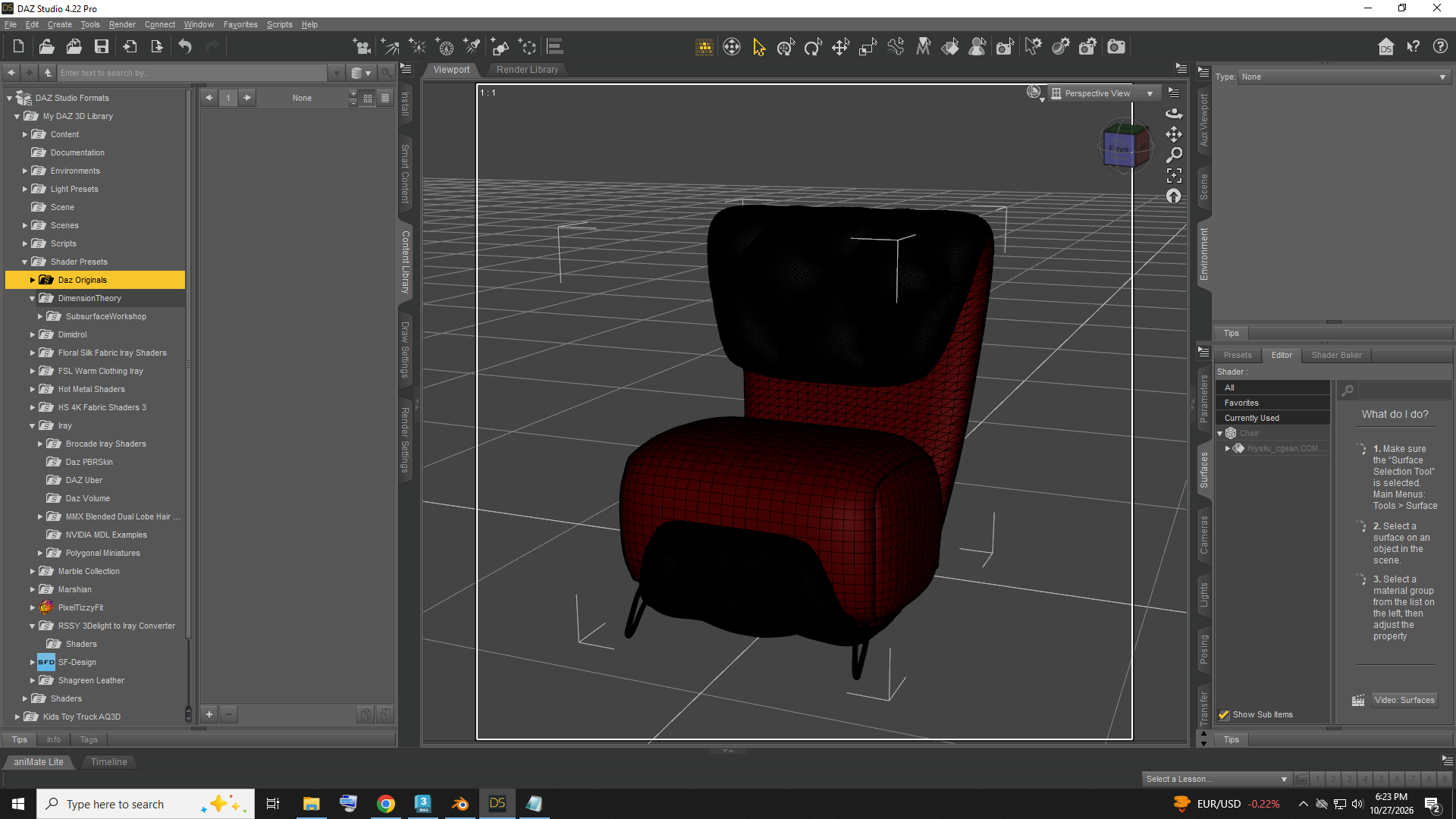Open the Type None dropdown
Screen dimensions: 1456x819
point(1344,77)
